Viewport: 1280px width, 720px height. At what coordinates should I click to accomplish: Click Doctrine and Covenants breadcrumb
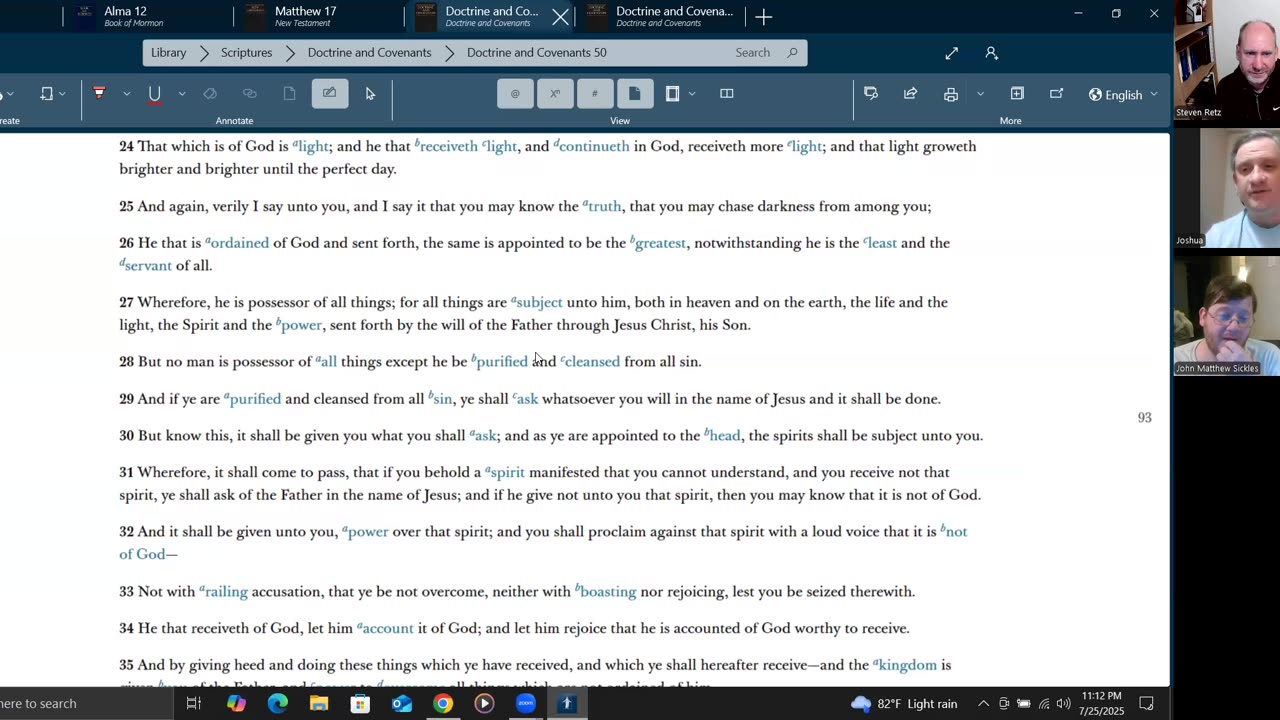coord(369,53)
